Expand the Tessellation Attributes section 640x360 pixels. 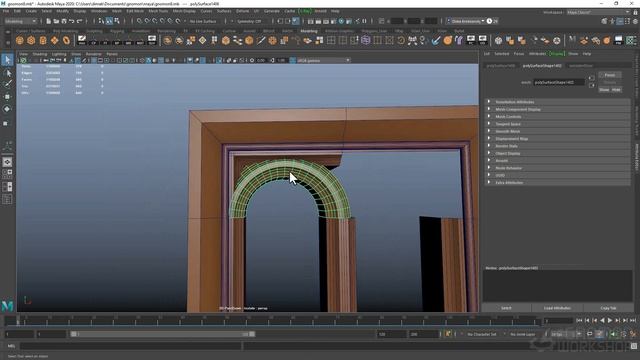click(558, 102)
